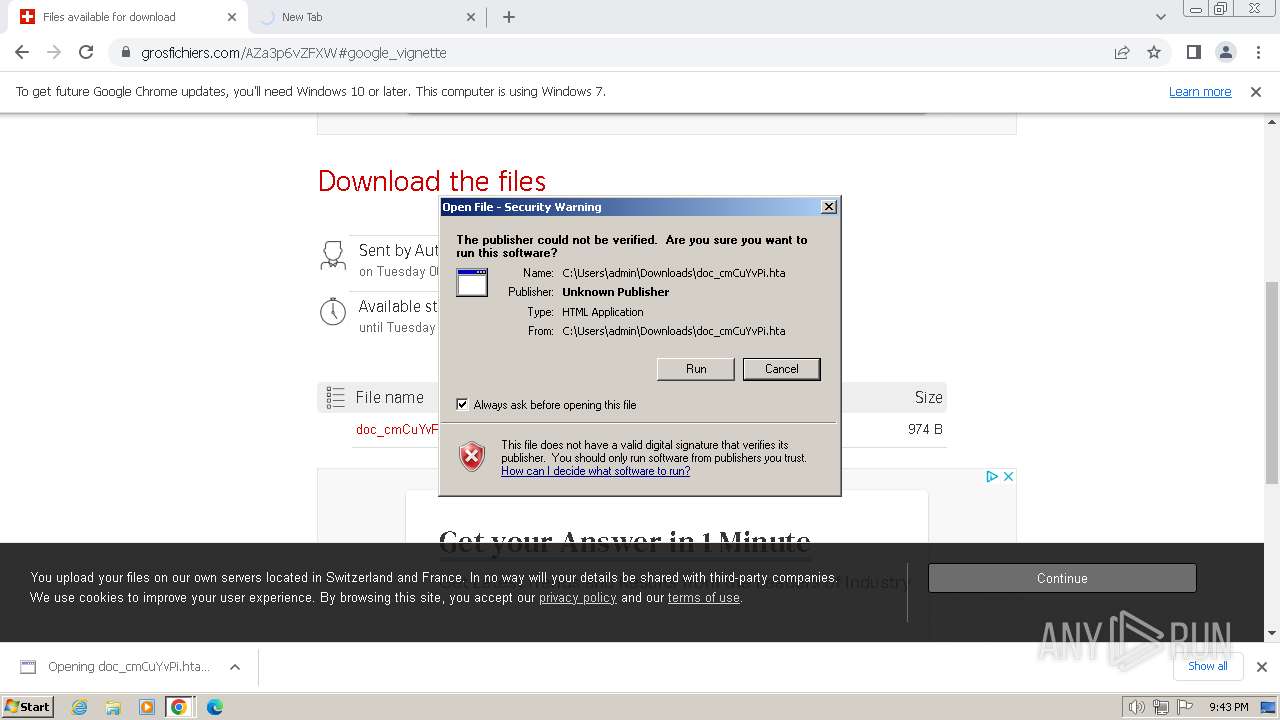Close the advertisement with X icon

[x=1008, y=476]
